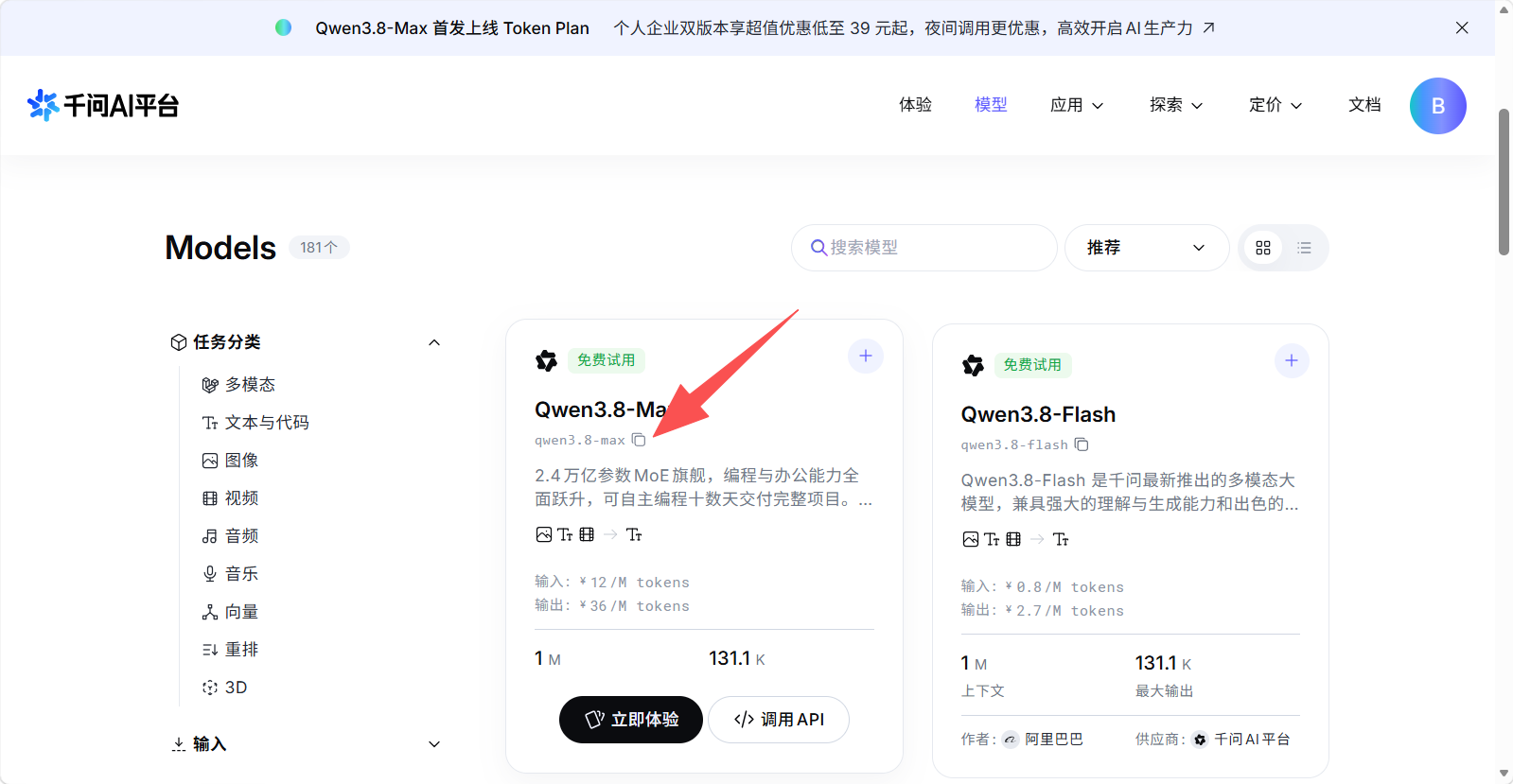Filter by 音乐 task category
This screenshot has width=1513, height=784.
pyautogui.click(x=230, y=574)
